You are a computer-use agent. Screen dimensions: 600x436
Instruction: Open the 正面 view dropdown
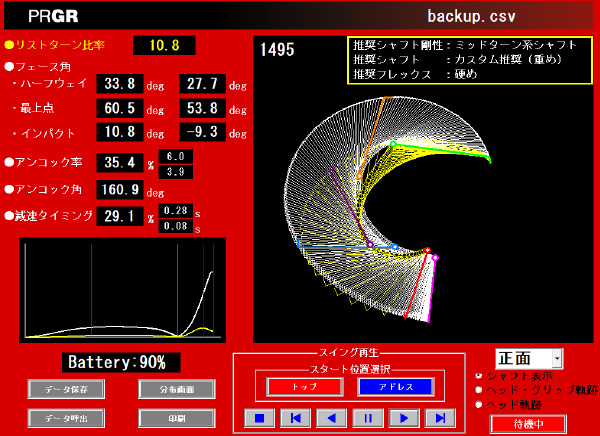tap(557, 358)
